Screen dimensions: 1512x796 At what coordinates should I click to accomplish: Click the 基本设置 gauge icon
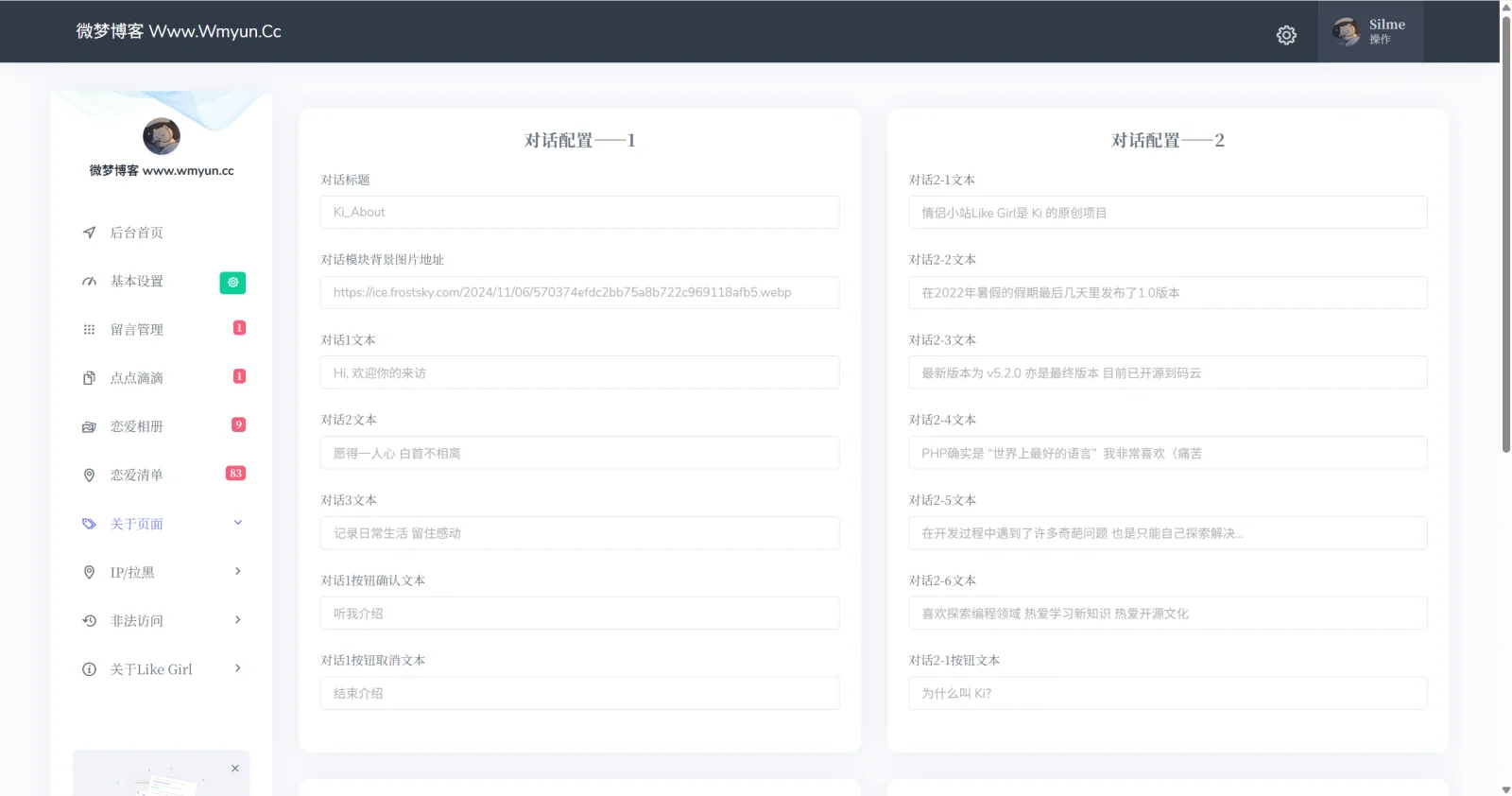tap(89, 282)
